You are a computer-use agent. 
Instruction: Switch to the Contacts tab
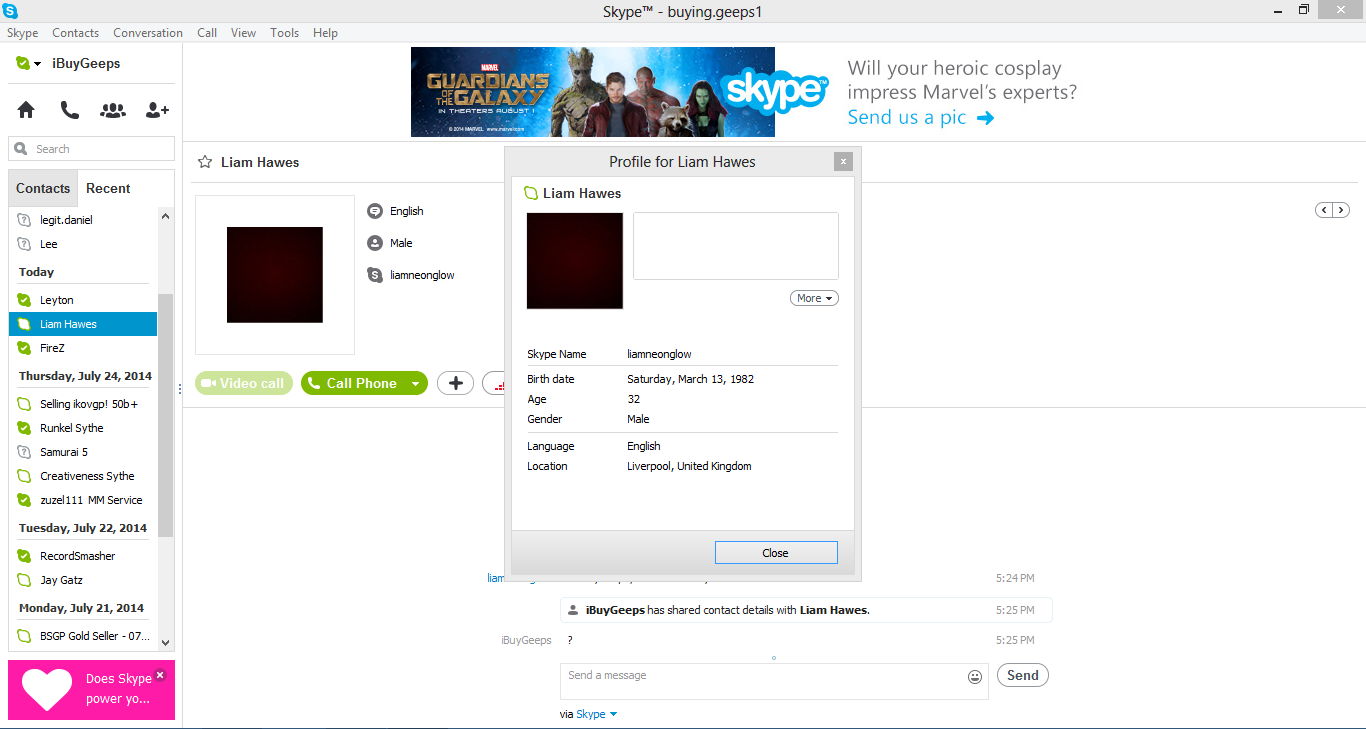(x=43, y=188)
